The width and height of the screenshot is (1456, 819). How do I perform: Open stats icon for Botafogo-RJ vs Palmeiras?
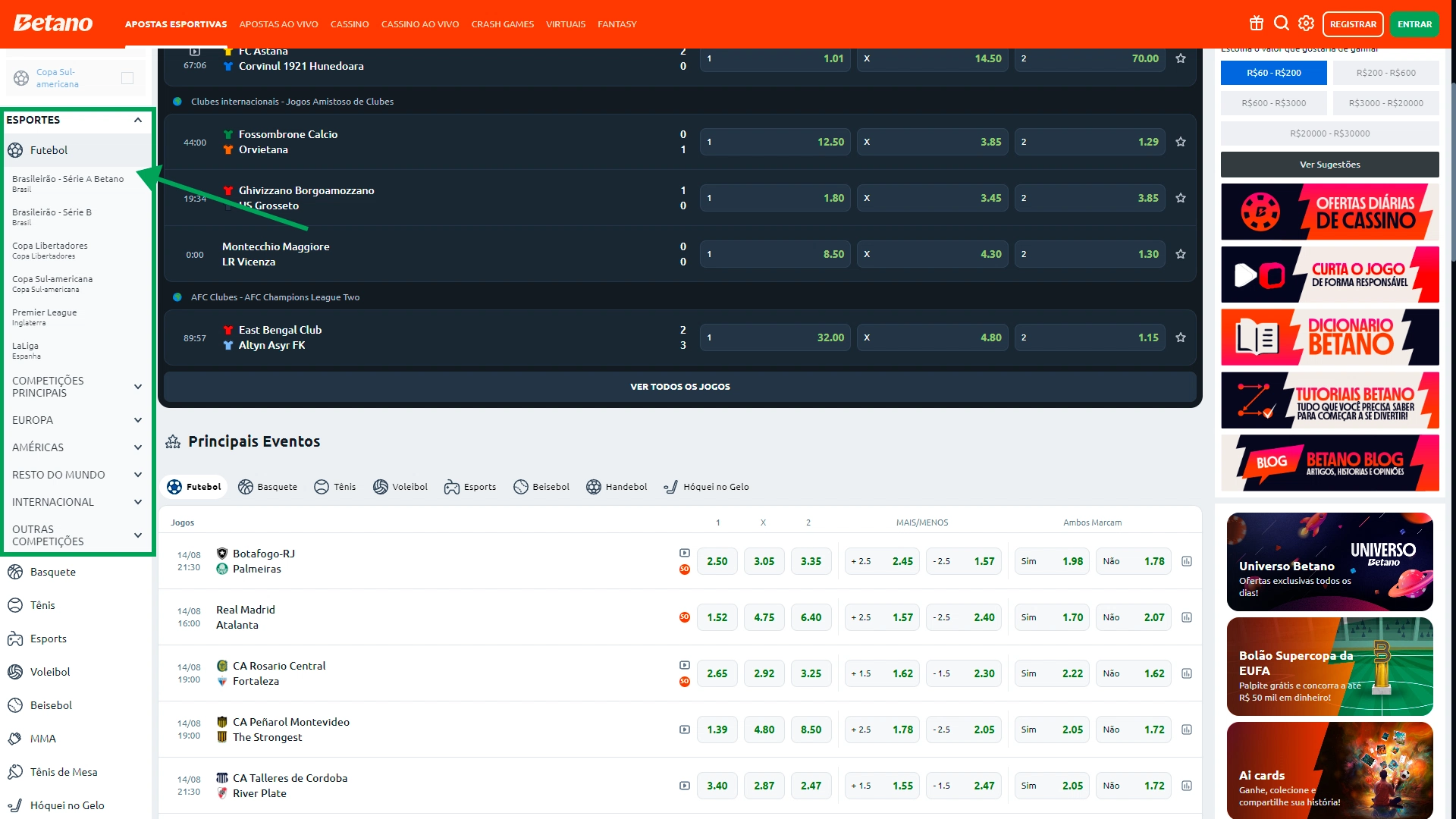pos(1187,561)
